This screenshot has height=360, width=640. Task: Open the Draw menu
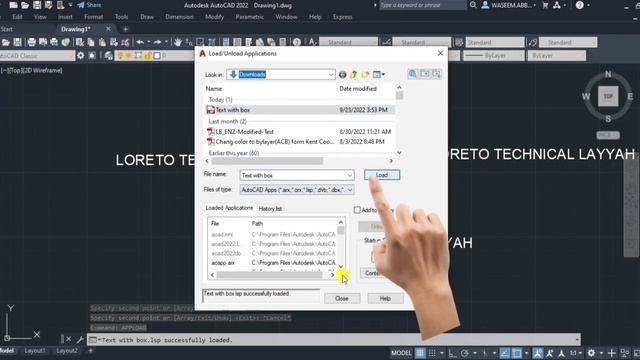[147, 17]
